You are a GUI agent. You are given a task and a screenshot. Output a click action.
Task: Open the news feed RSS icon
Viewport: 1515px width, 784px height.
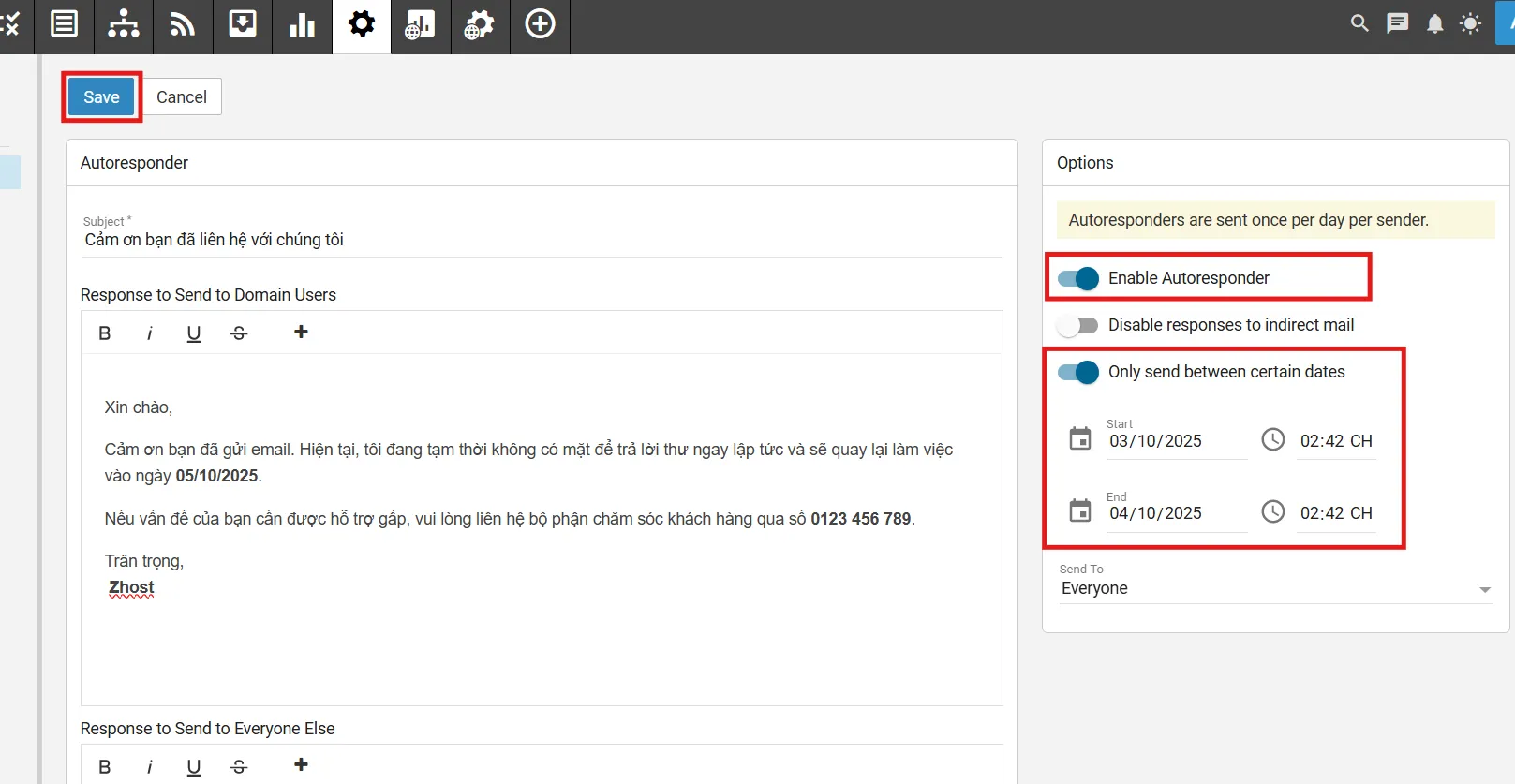pos(182,24)
